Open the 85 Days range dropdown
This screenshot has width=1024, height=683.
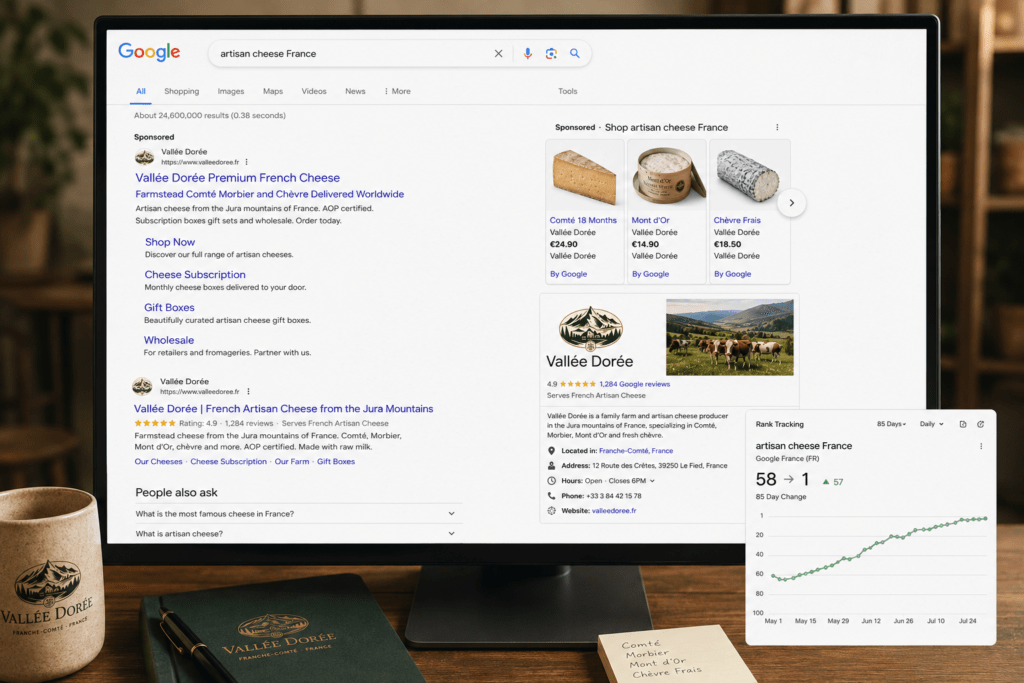891,424
